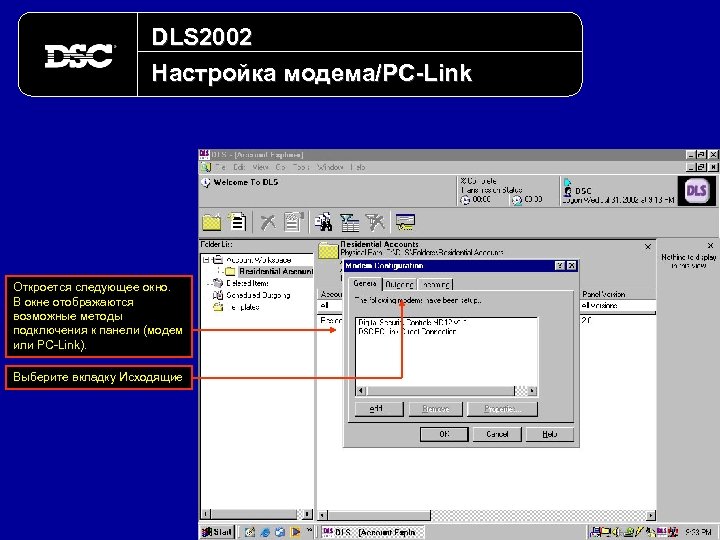The height and width of the screenshot is (540, 720).
Task: Click the New Folder toolbar icon
Action: [212, 222]
